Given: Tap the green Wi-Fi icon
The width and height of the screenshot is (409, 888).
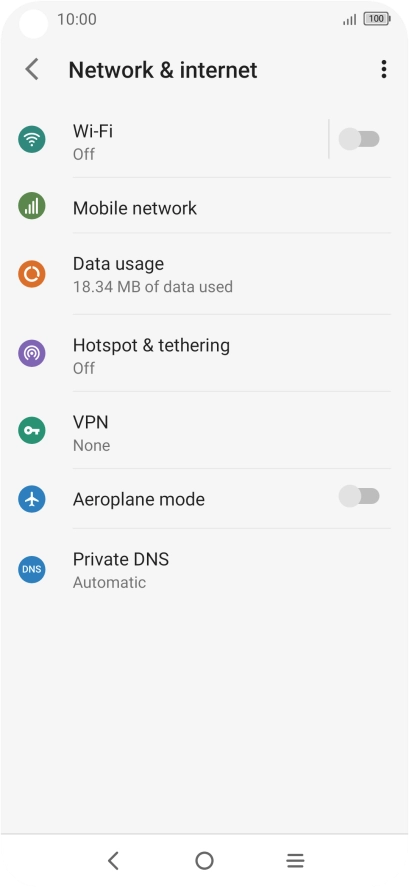Looking at the screenshot, I should pos(32,139).
